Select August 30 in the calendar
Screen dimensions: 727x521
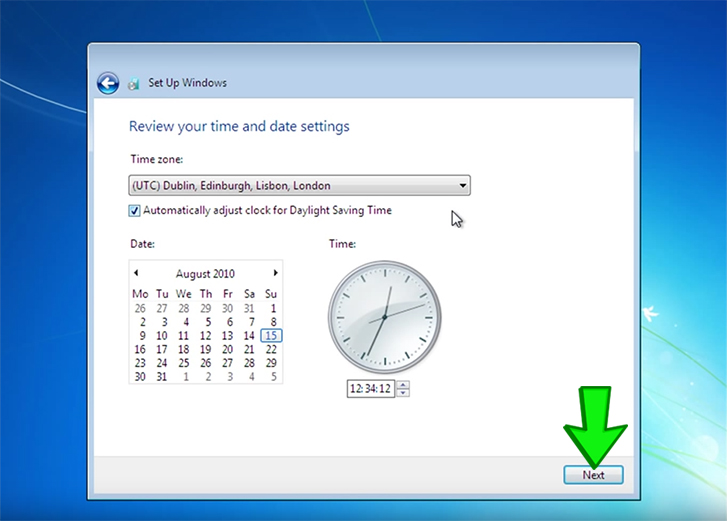point(140,377)
